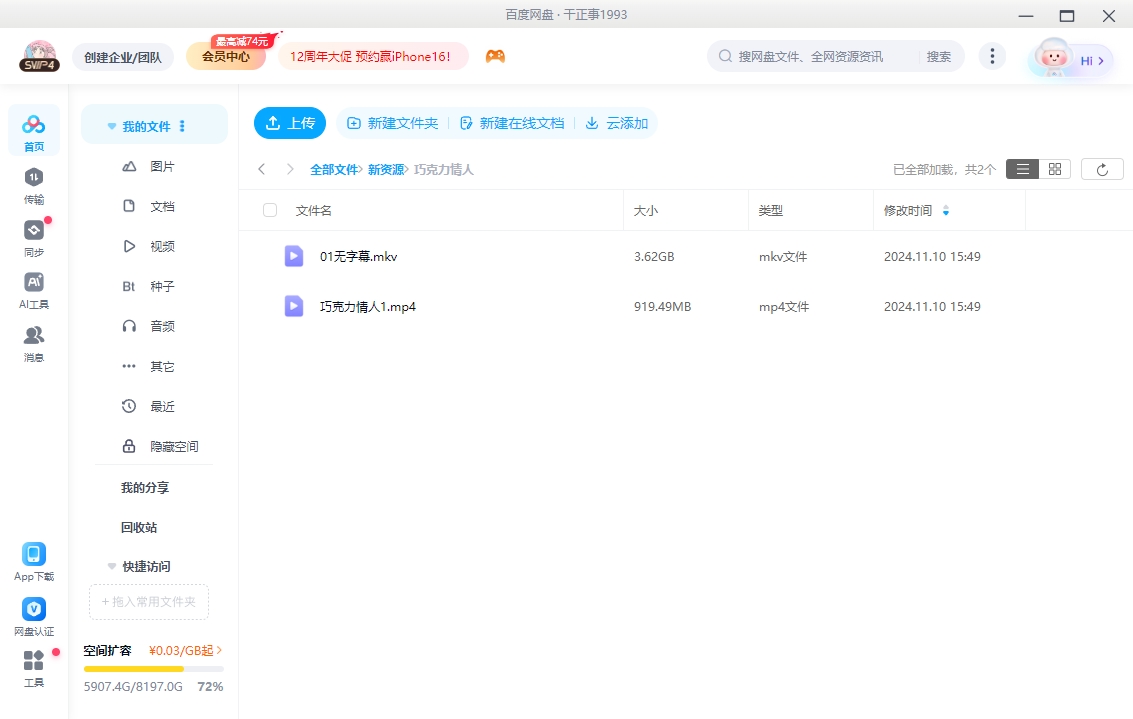Refresh the file list

click(x=1101, y=169)
